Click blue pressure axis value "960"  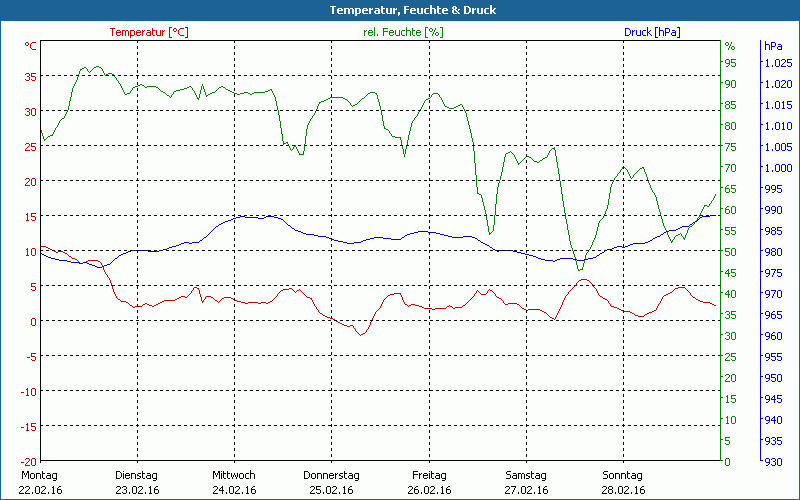click(x=773, y=336)
